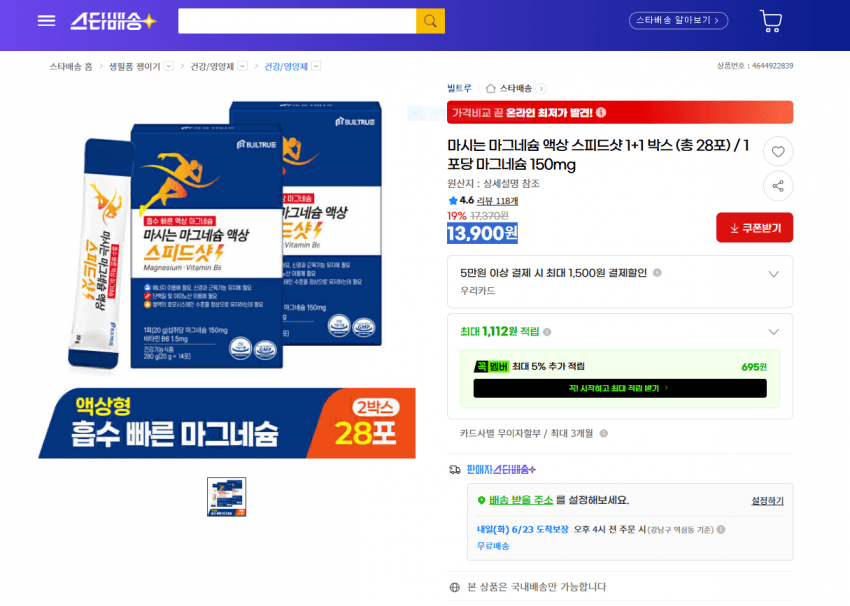
Task: Click the home icon beside 스타배송
Action: point(491,88)
